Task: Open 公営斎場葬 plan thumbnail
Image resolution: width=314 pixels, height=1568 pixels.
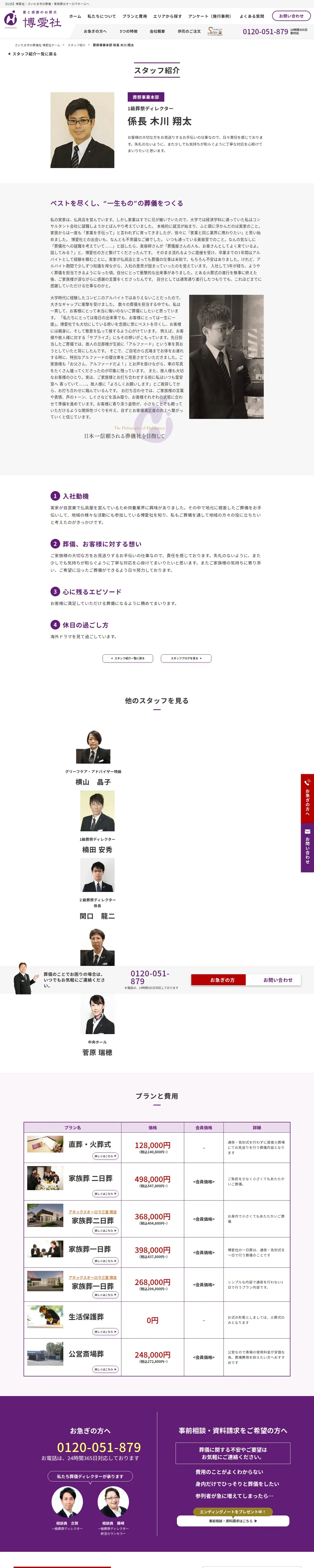Action: pos(45,1354)
